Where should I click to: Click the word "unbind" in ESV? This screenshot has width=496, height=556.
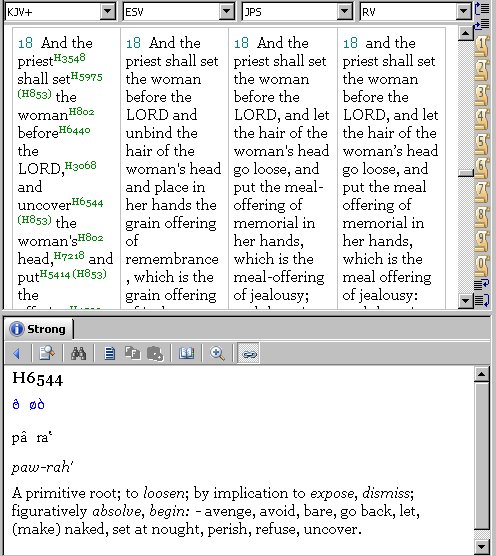click(149, 133)
